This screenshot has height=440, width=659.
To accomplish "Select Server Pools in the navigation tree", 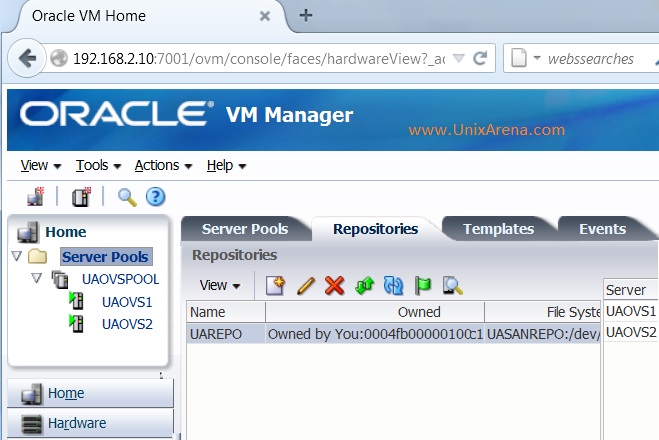I will pyautogui.click(x=106, y=256).
